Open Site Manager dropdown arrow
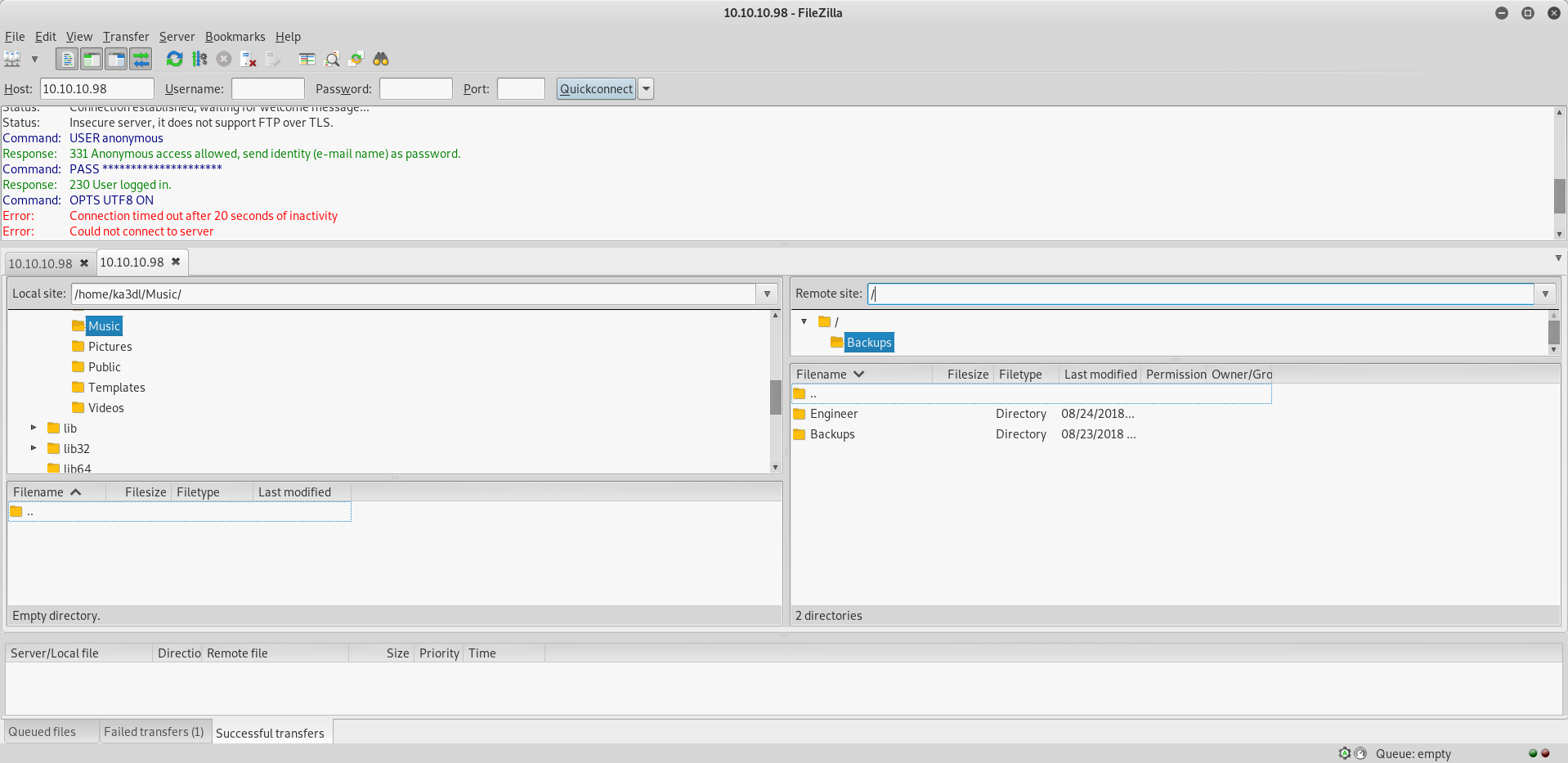Image resolution: width=1568 pixels, height=763 pixels. tap(34, 59)
